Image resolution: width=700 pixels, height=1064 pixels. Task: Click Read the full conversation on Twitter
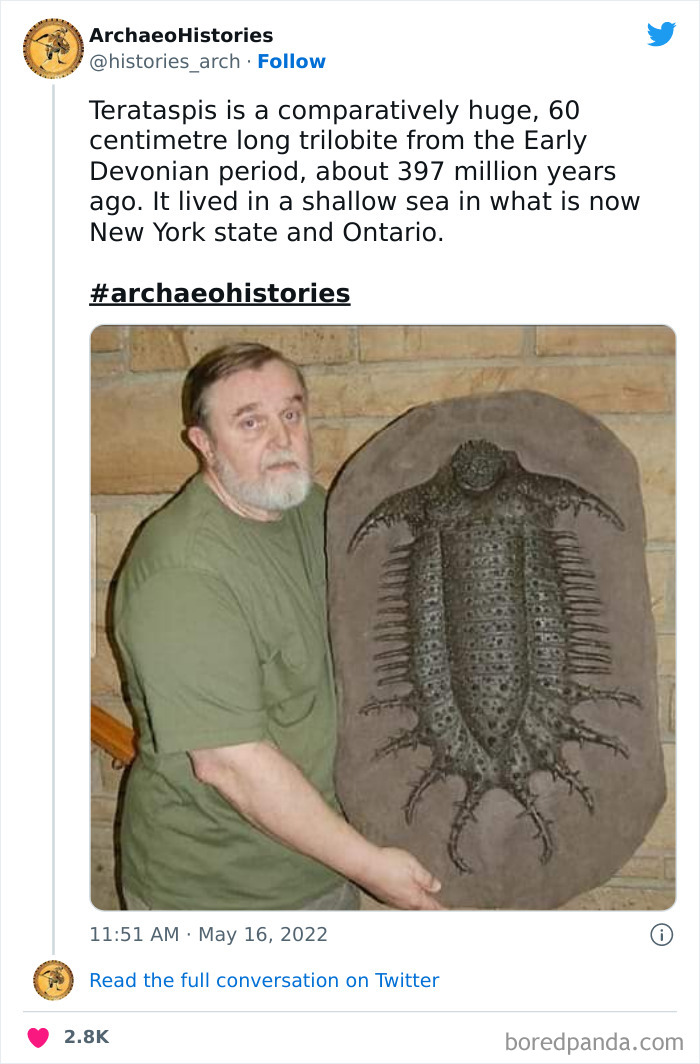click(264, 981)
